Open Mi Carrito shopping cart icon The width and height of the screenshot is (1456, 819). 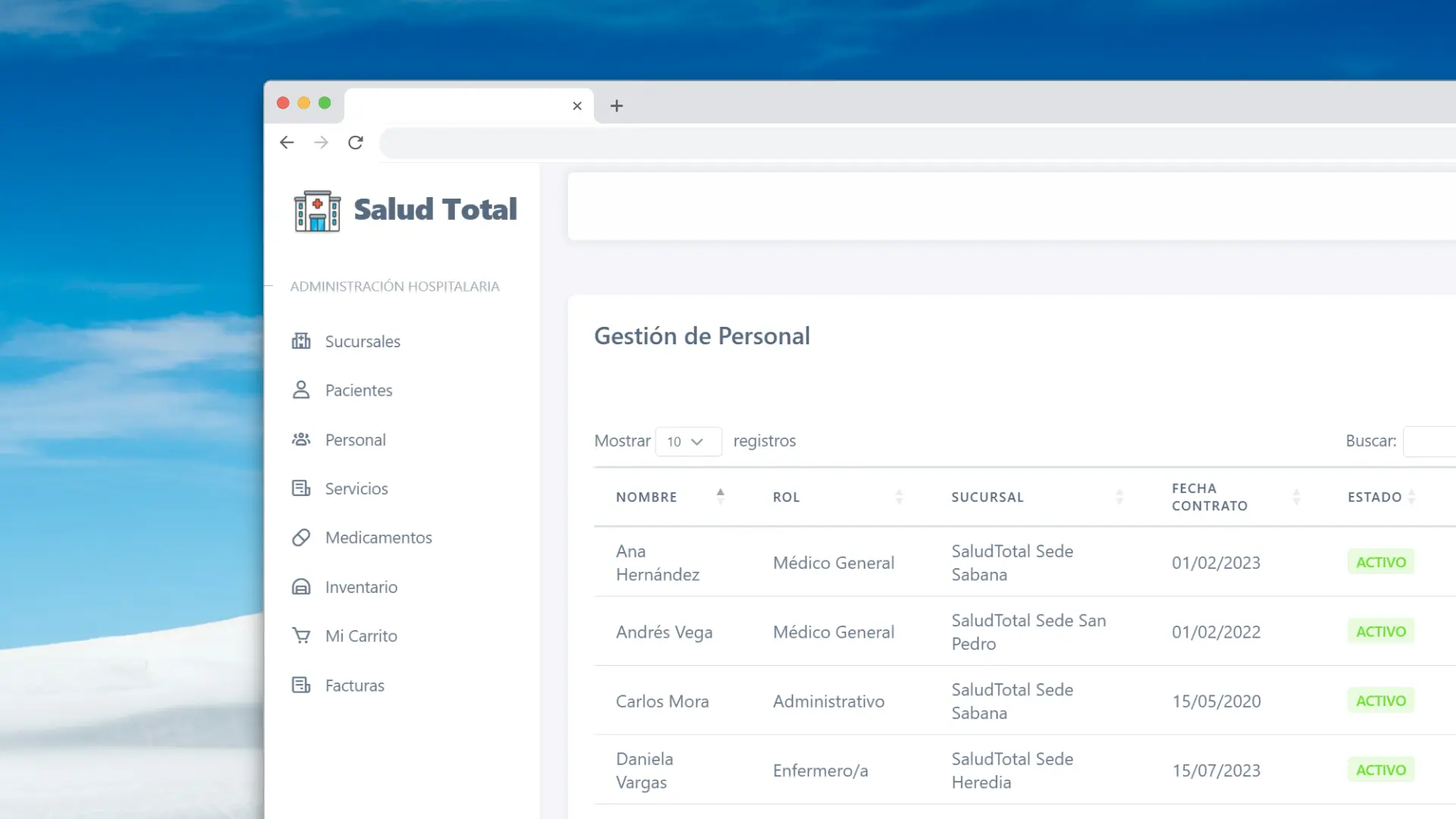coord(301,635)
